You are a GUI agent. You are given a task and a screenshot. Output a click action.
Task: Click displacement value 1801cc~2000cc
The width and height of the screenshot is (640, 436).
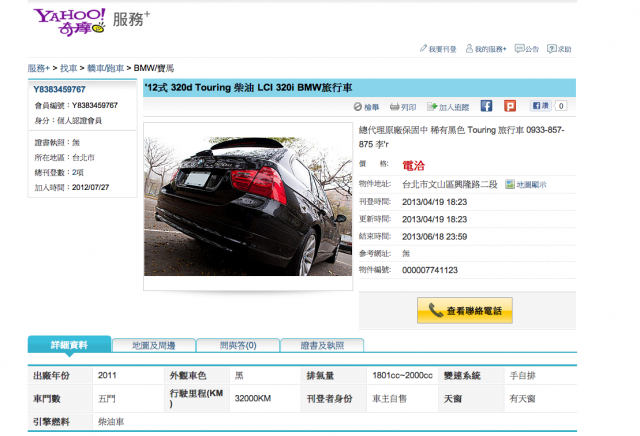coord(402,375)
